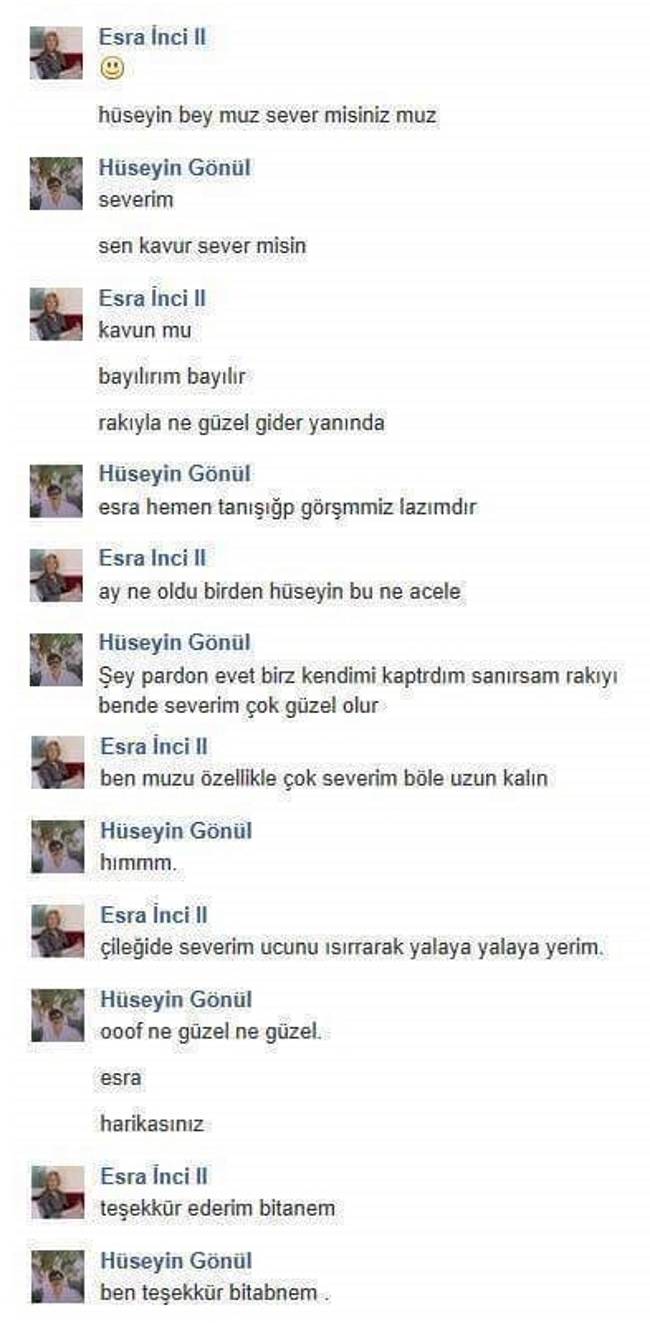Open Esra İnci II name above 'ben muzu özellikle'
This screenshot has height=1323, width=650.
[152, 746]
